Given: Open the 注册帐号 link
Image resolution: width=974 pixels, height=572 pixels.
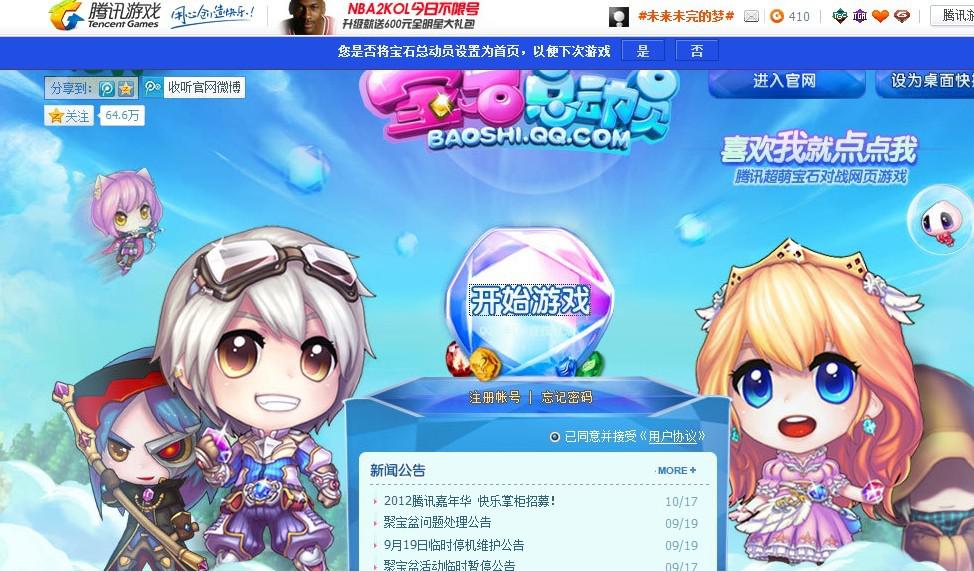Looking at the screenshot, I should (494, 397).
